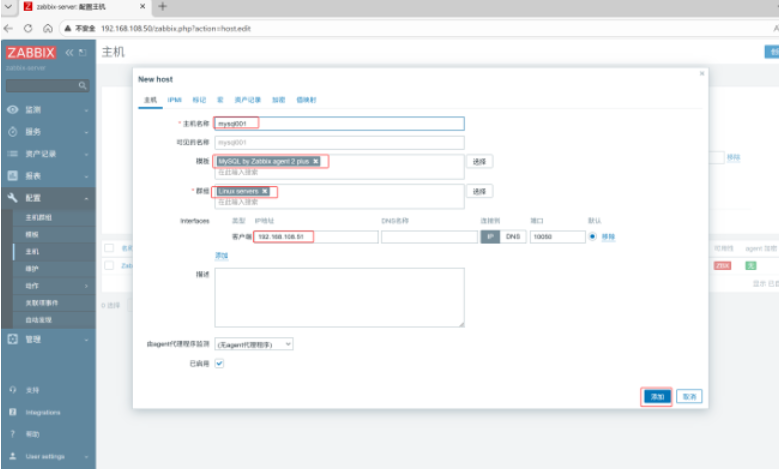
Task: Close the New host dialog
Action: tap(702, 74)
